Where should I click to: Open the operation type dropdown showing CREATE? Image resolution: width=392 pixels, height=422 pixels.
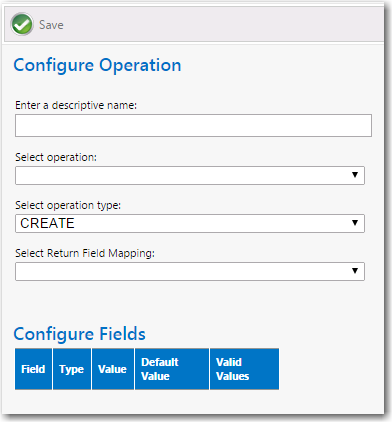pos(190,223)
